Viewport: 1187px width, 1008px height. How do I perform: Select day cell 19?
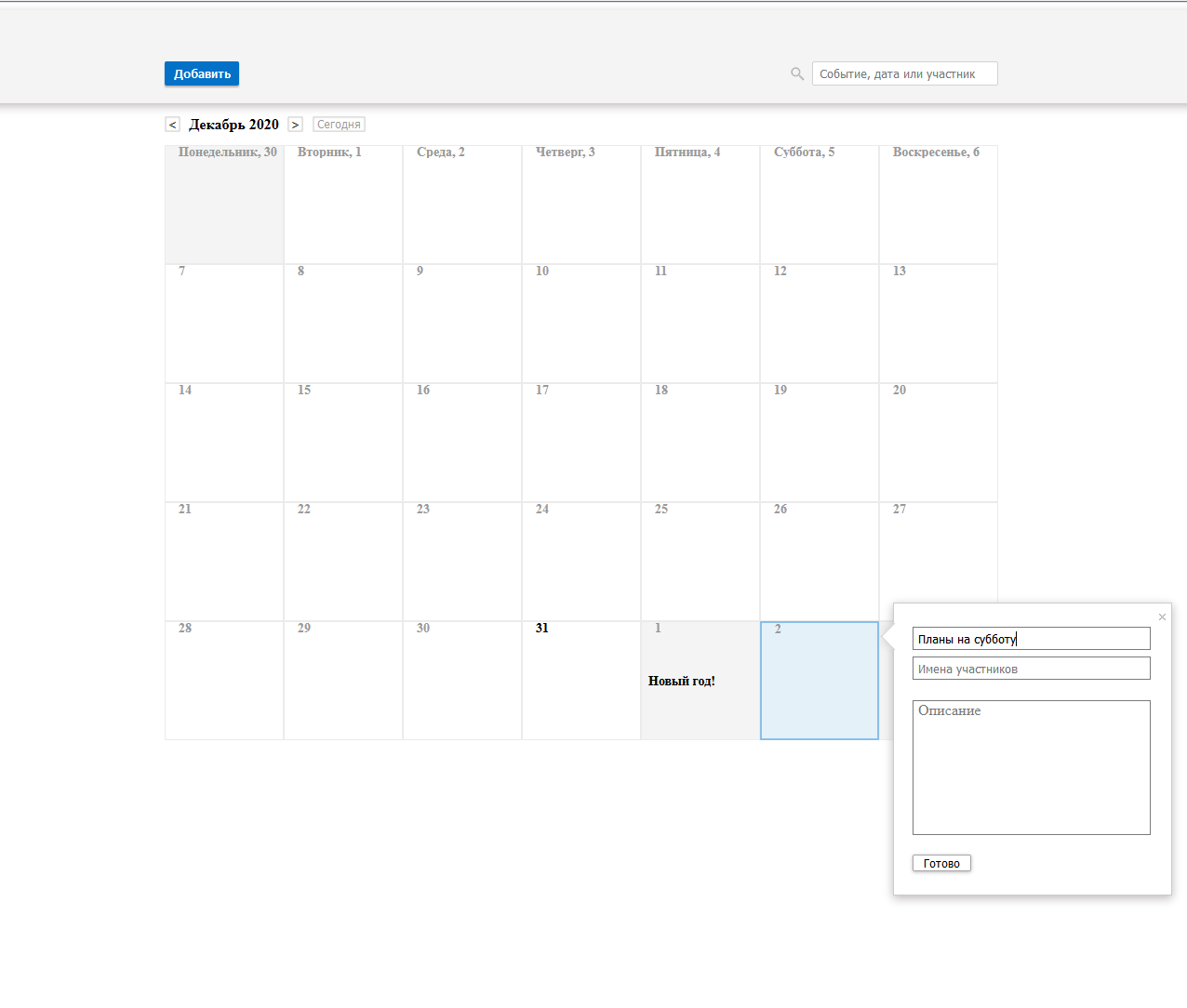click(x=820, y=443)
